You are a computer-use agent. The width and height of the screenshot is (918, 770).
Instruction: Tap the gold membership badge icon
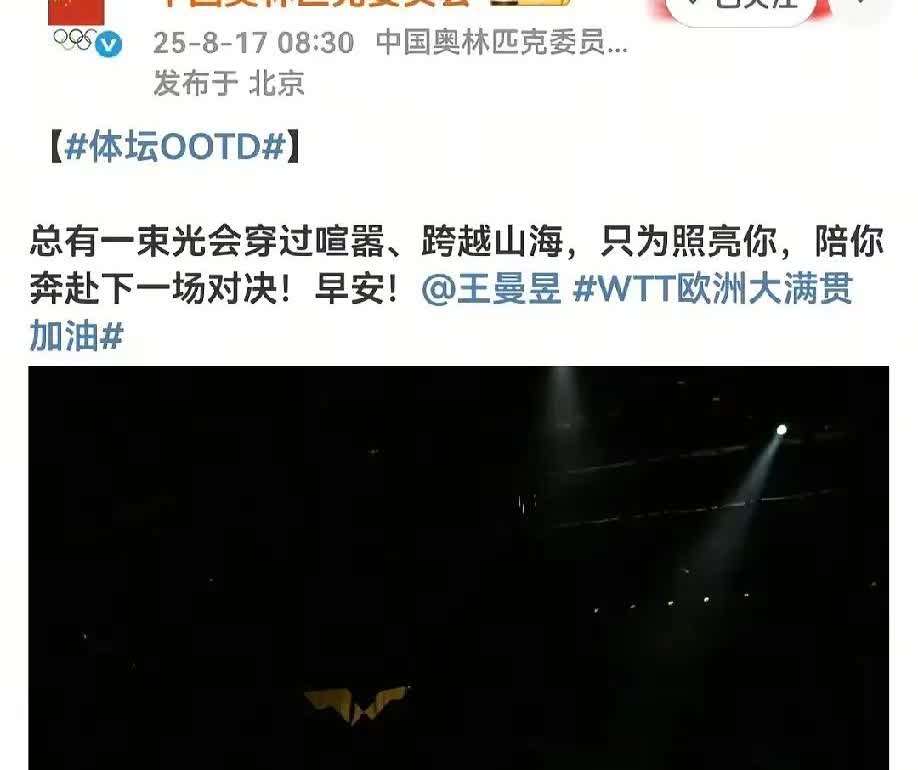click(x=530, y=2)
